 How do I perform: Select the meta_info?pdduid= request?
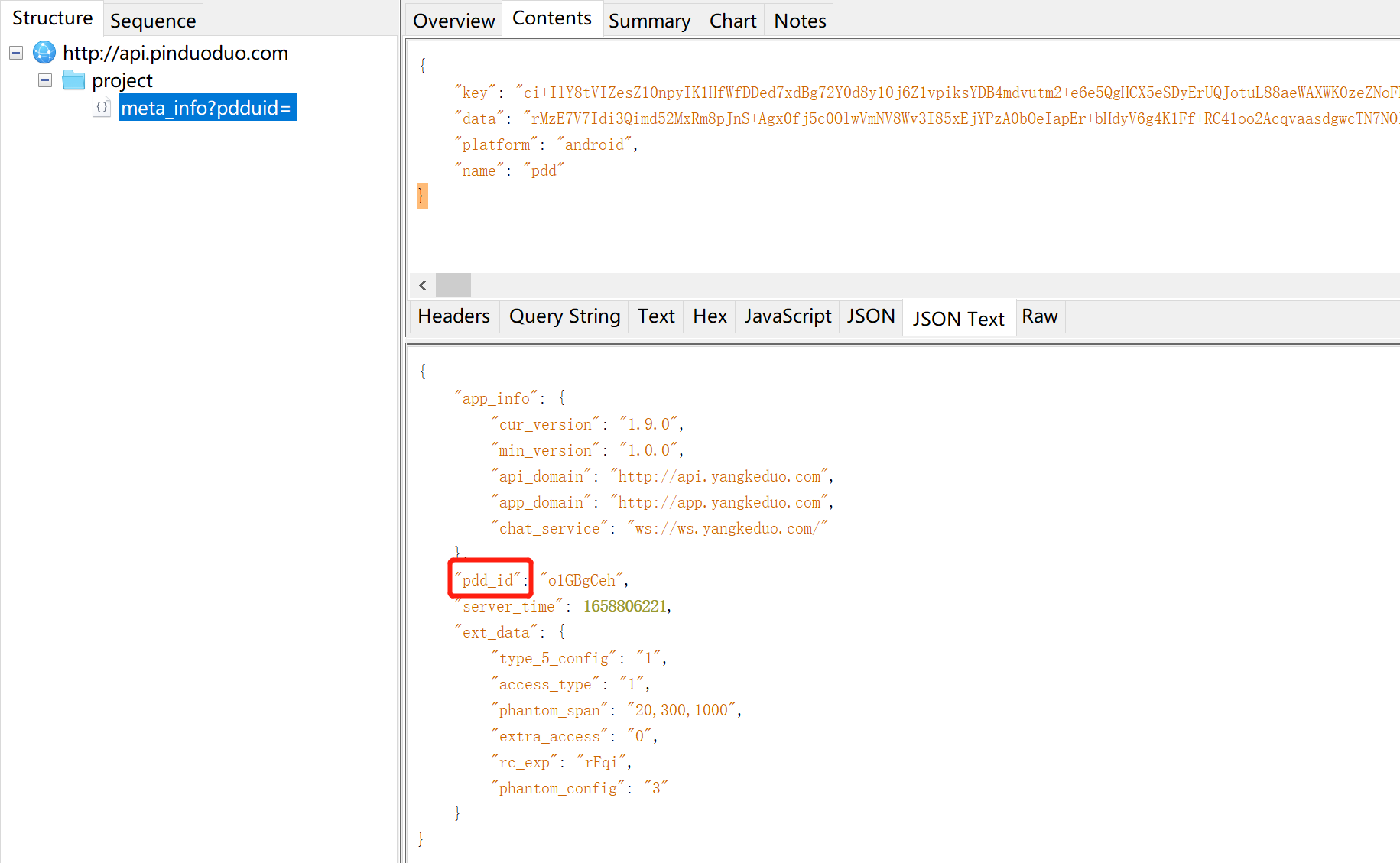click(x=206, y=108)
